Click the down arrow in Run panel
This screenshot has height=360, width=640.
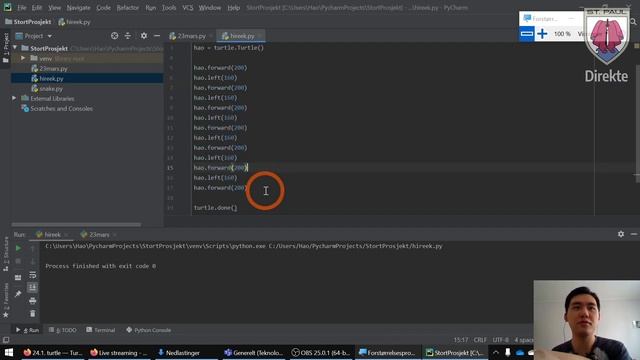tap(33, 261)
